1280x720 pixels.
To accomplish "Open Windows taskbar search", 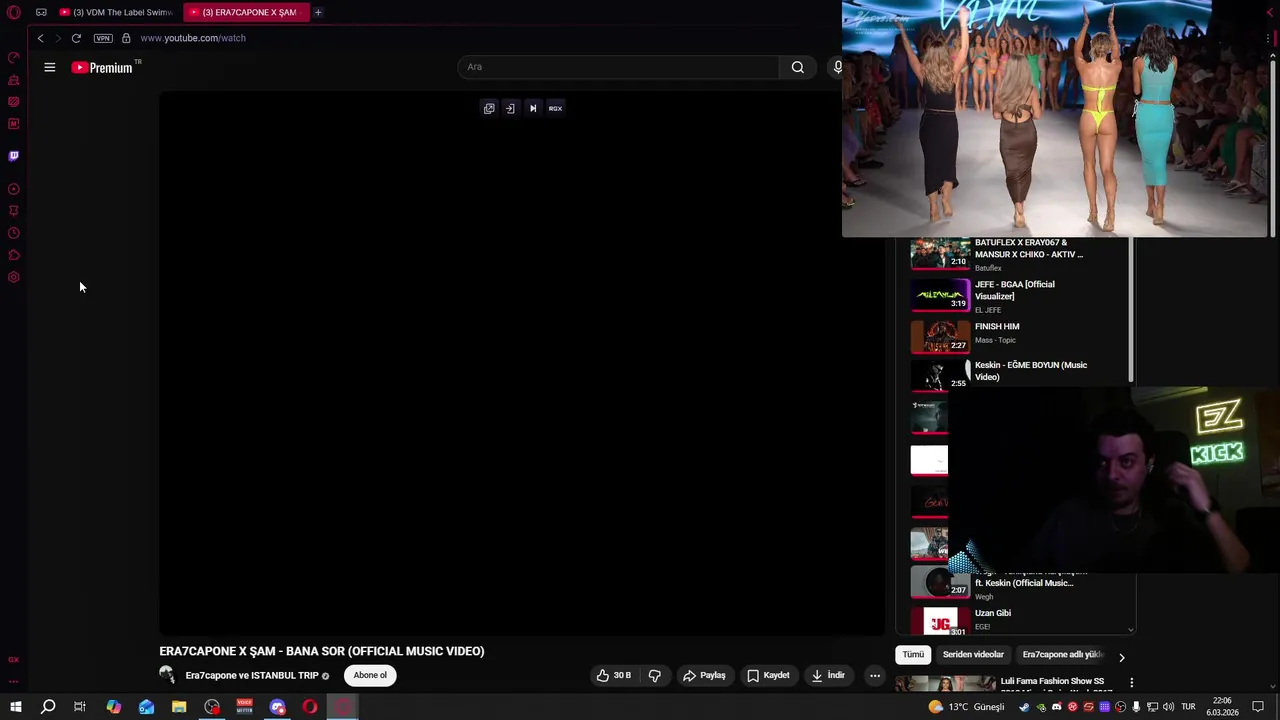I will point(47,707).
